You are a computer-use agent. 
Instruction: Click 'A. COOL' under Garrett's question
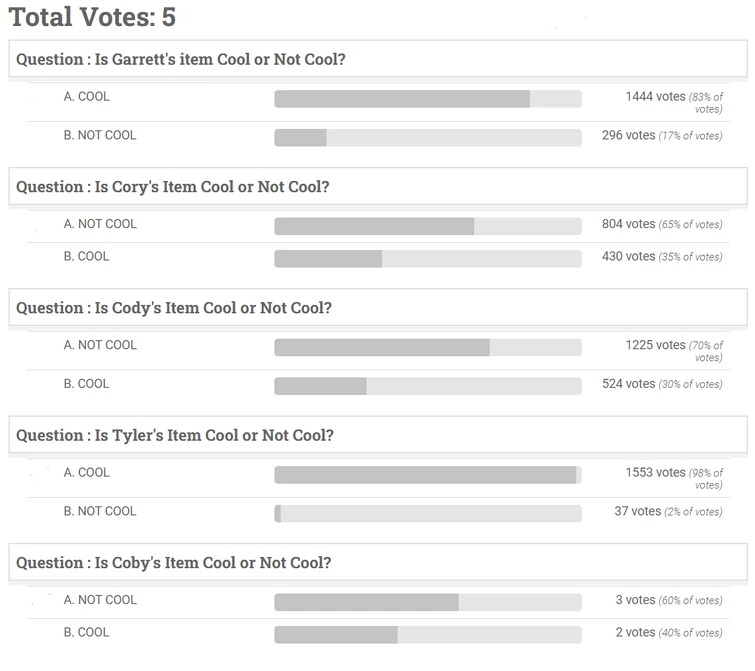(x=87, y=97)
